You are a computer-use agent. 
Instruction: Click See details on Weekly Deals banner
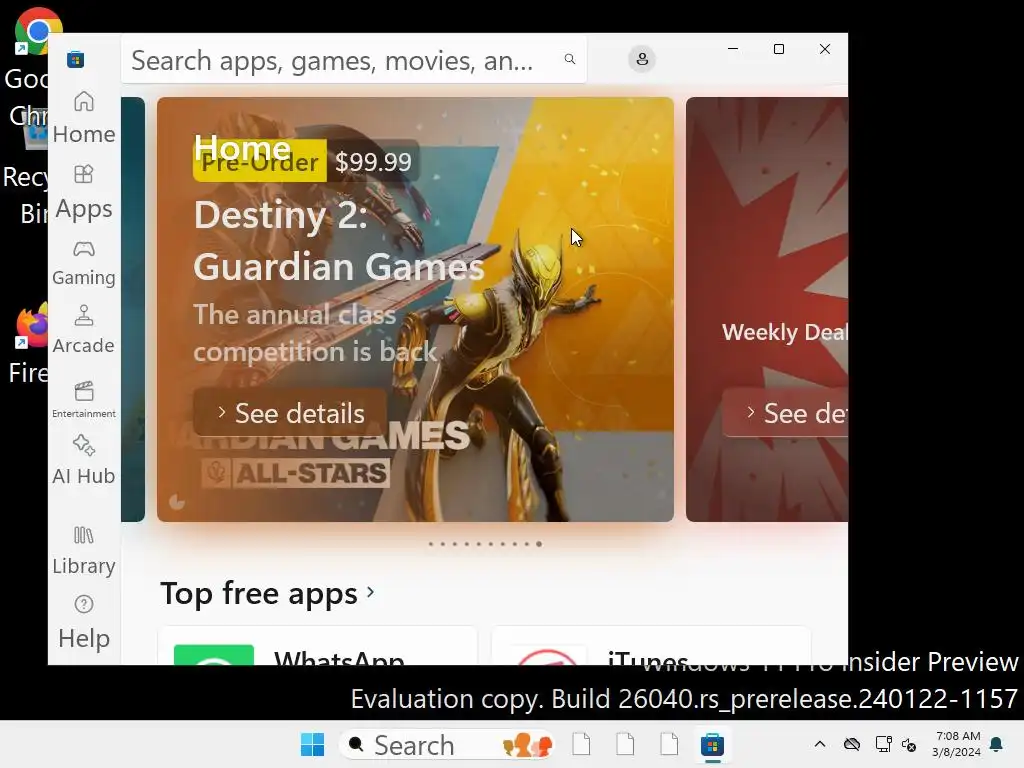tap(786, 413)
